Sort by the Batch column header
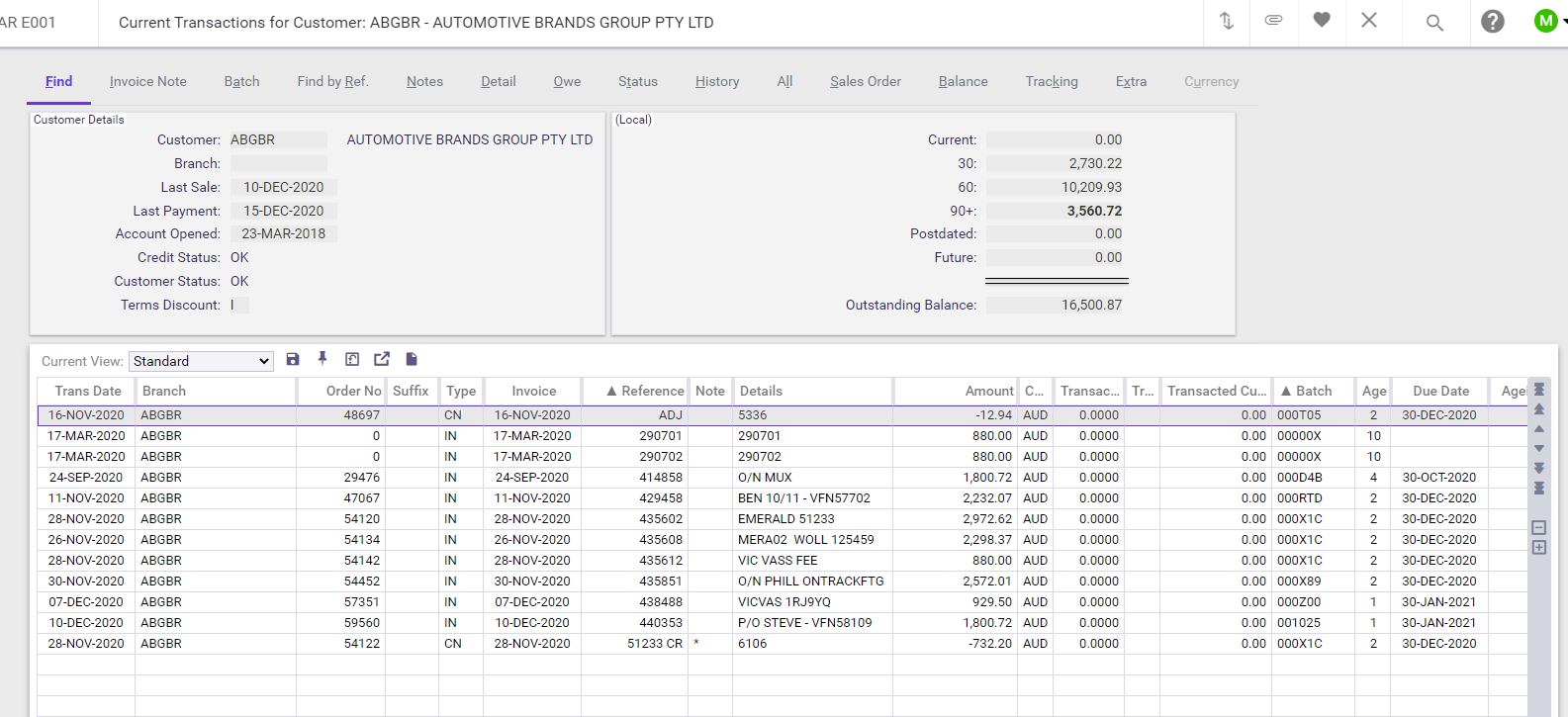Image resolution: width=1568 pixels, height=717 pixels. click(1315, 391)
